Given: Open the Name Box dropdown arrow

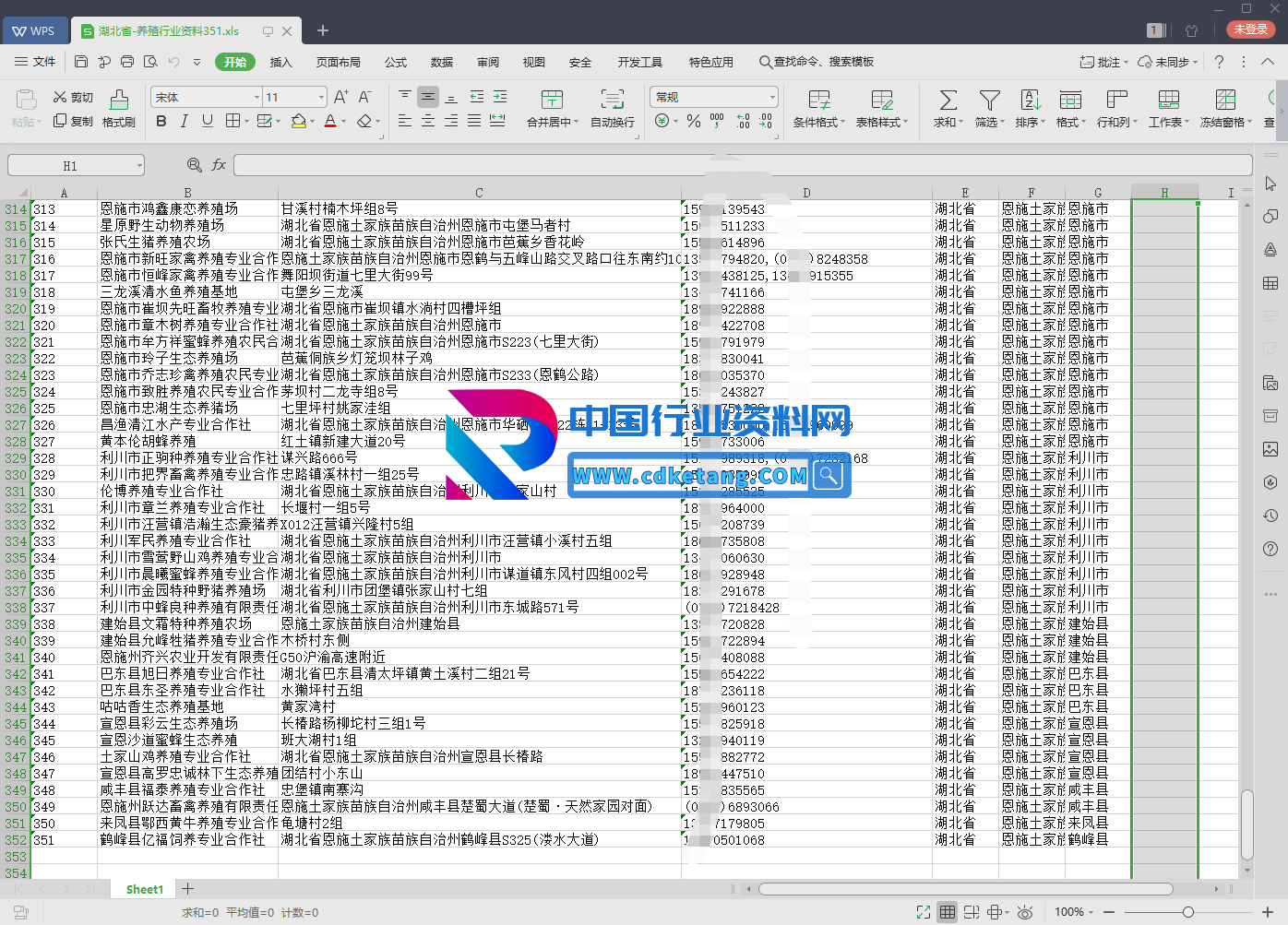Looking at the screenshot, I should pos(139,166).
